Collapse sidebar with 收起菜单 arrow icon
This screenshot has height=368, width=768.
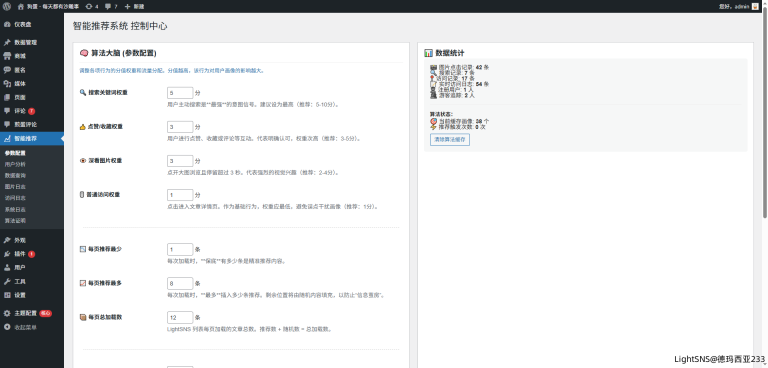pos(7,327)
